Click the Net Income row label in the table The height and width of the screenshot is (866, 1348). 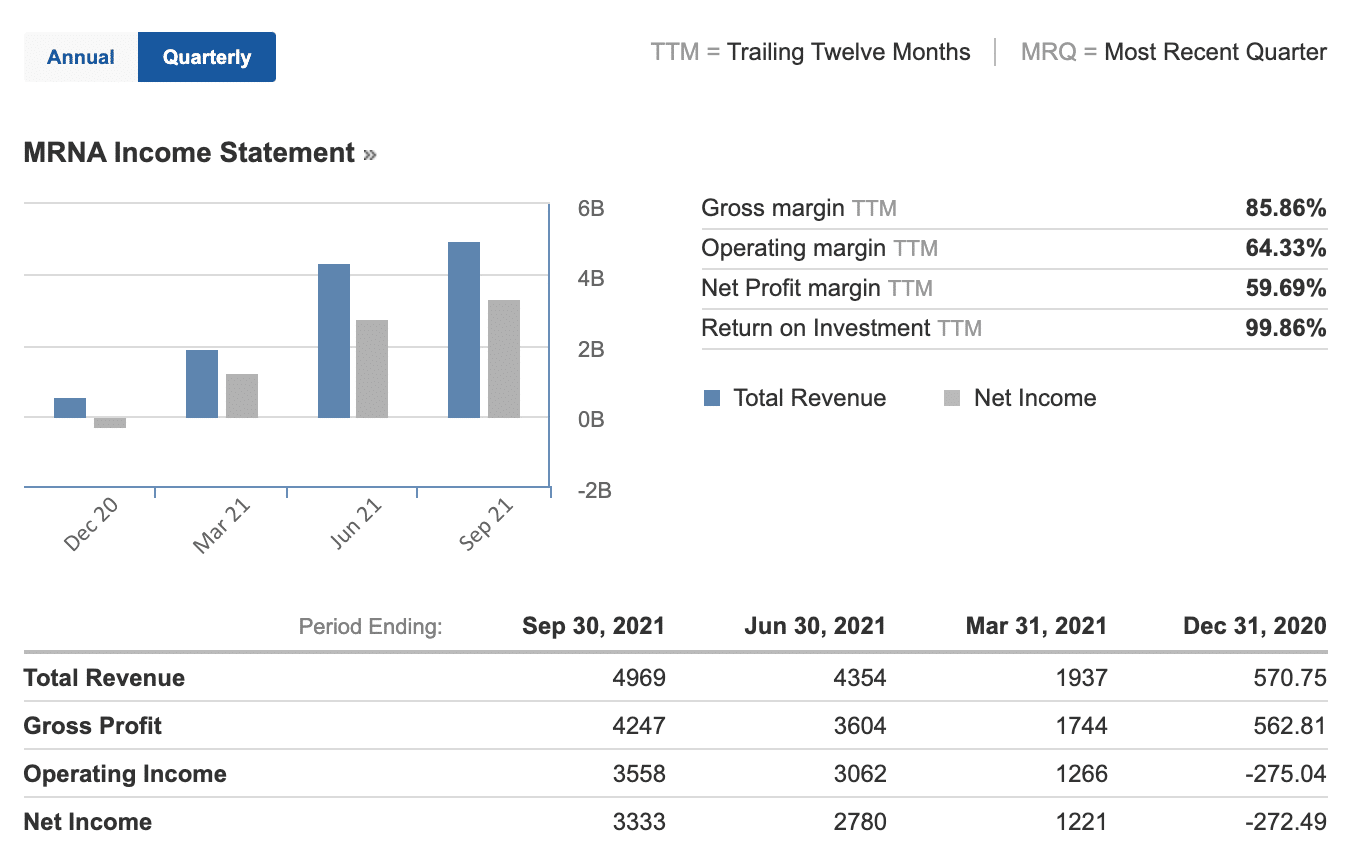88,822
